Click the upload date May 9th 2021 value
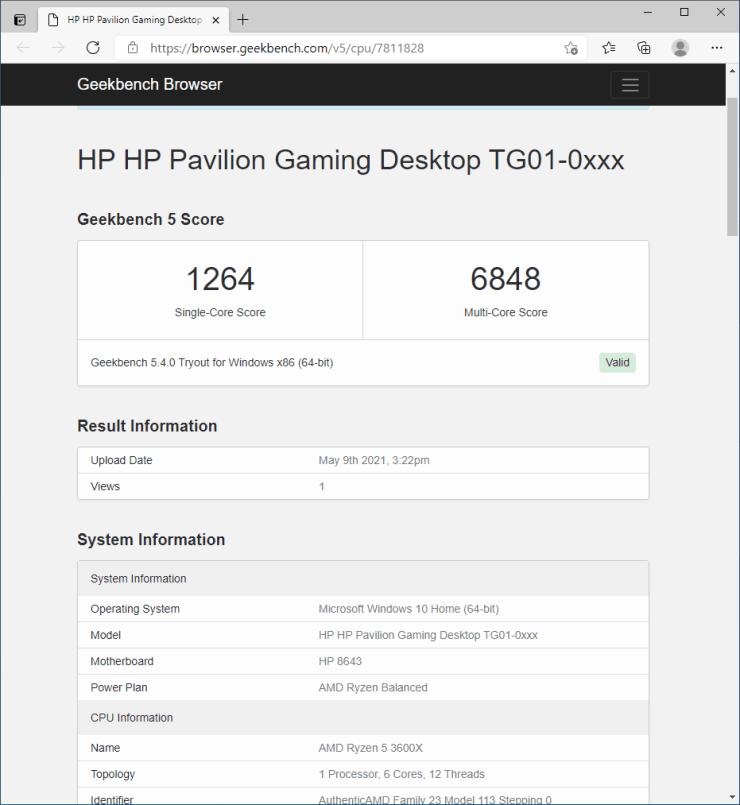The image size is (740, 805). (x=374, y=461)
